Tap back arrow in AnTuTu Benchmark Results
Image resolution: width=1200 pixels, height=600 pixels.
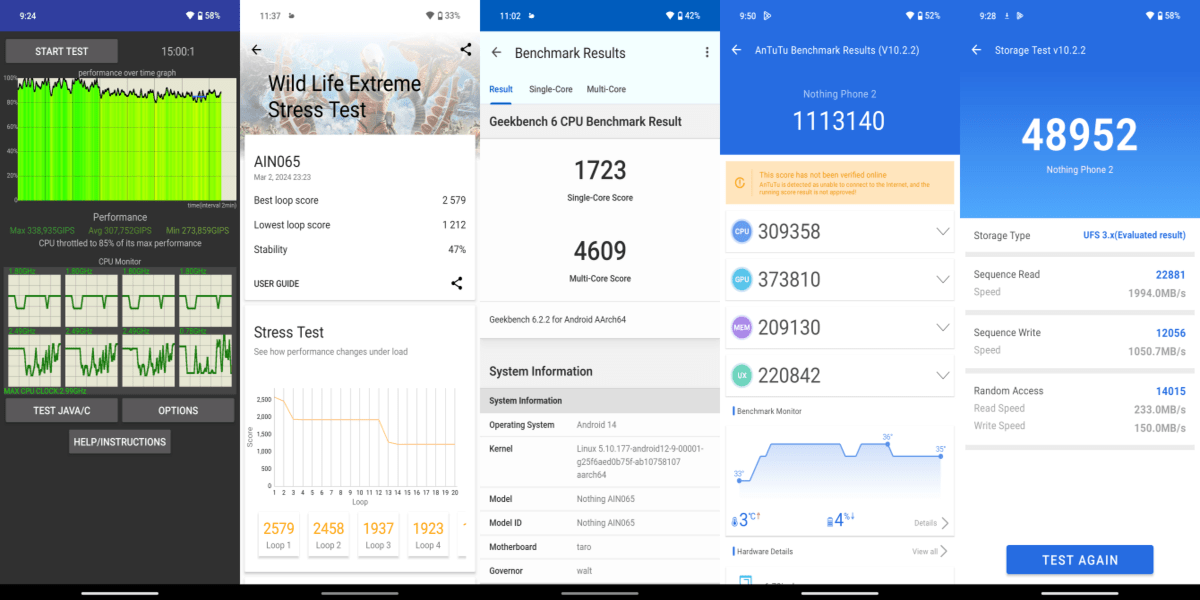click(x=737, y=50)
